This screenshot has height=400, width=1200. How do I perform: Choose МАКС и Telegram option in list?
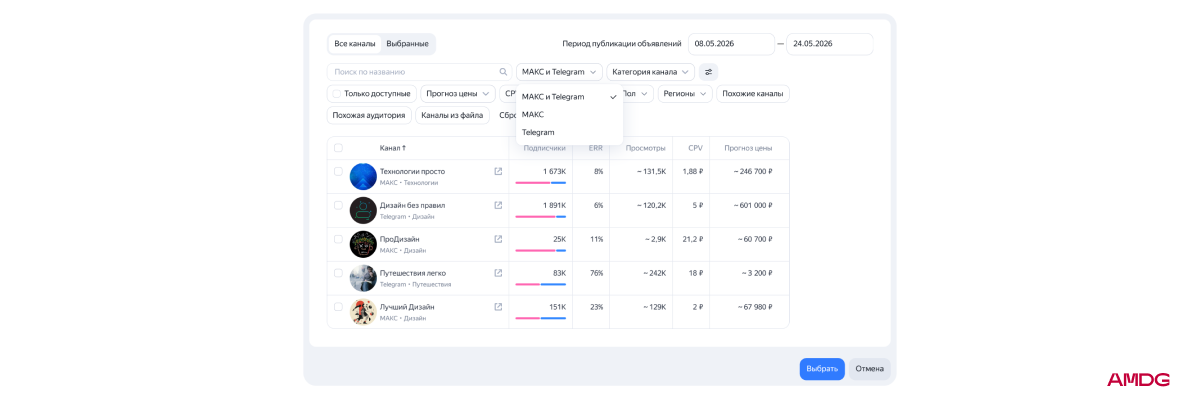(569, 97)
